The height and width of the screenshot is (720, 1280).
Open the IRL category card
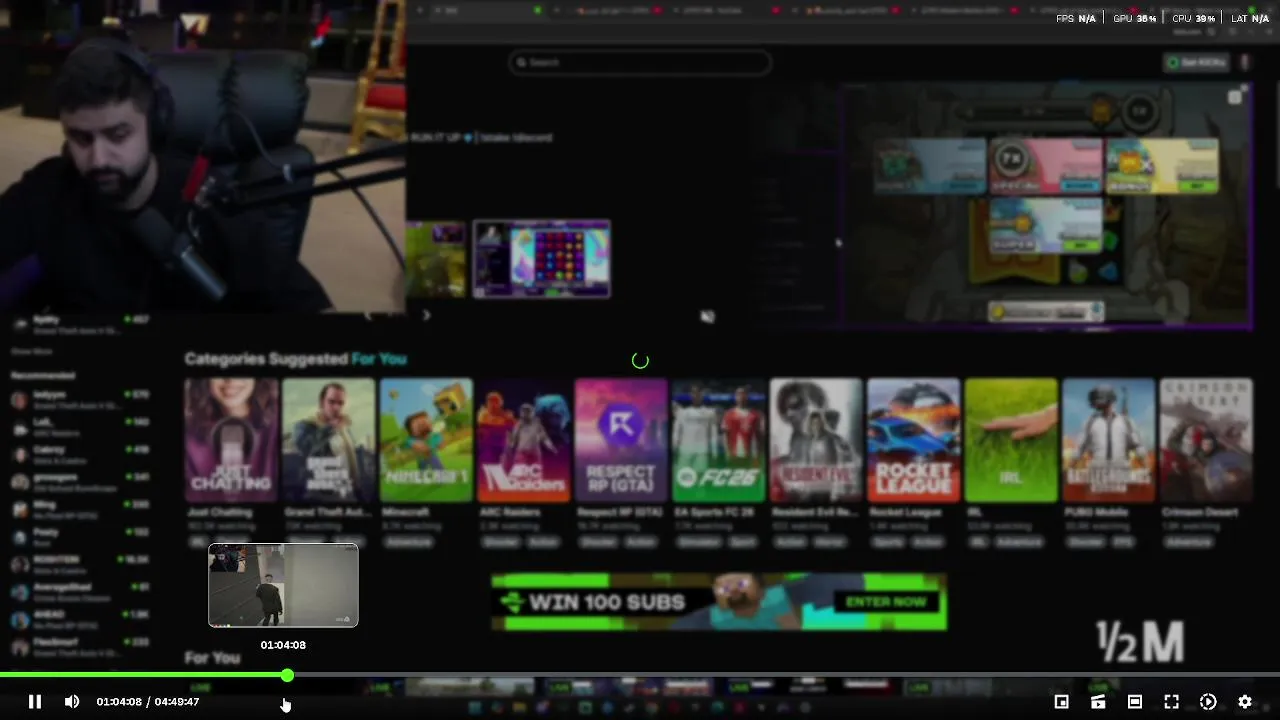tap(1011, 440)
